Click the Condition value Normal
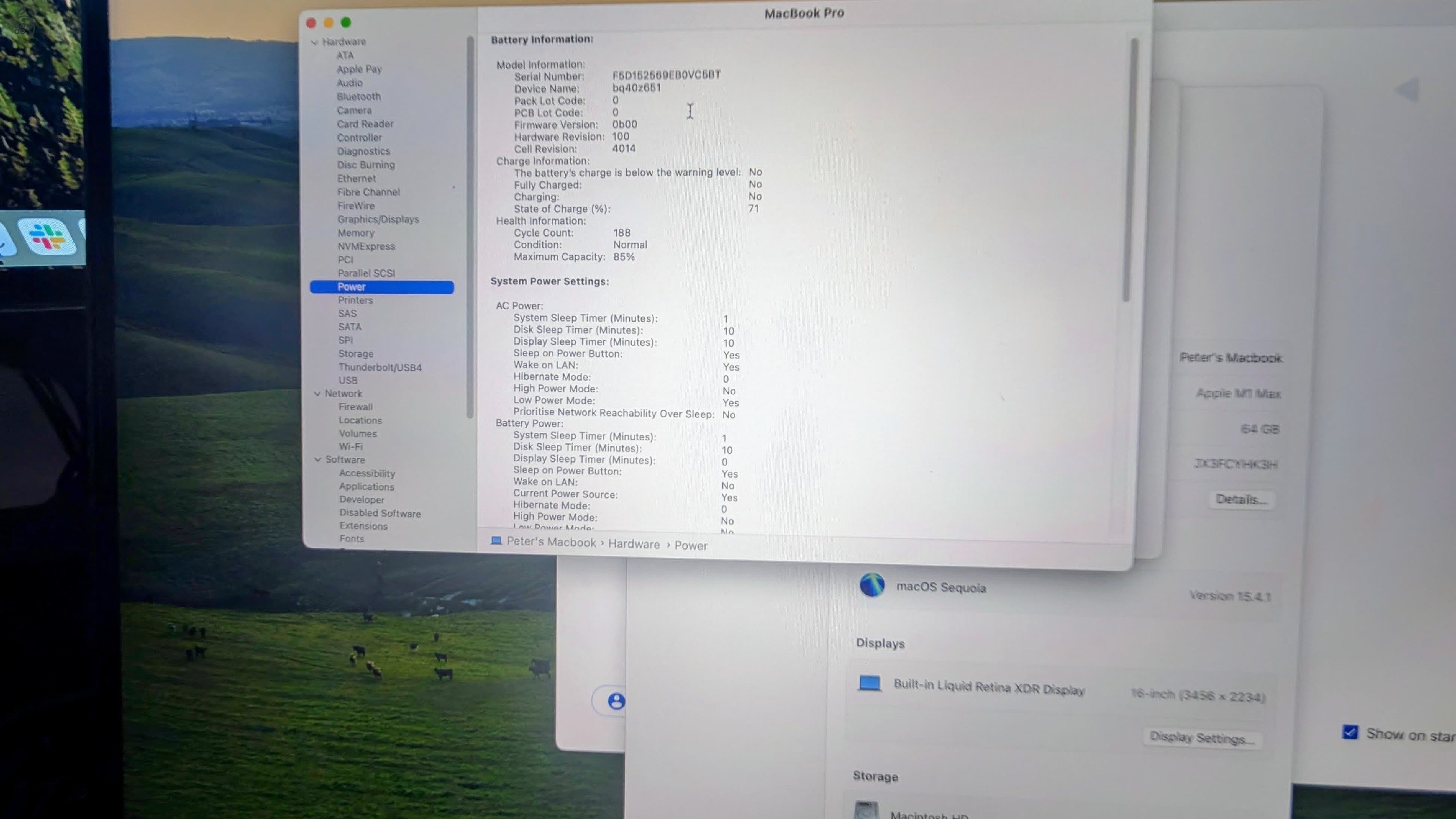Image resolution: width=1456 pixels, height=819 pixels. tap(630, 245)
